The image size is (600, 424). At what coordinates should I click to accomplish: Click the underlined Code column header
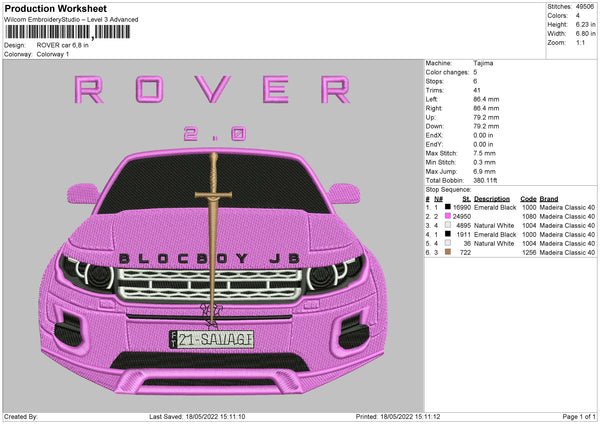[528, 198]
